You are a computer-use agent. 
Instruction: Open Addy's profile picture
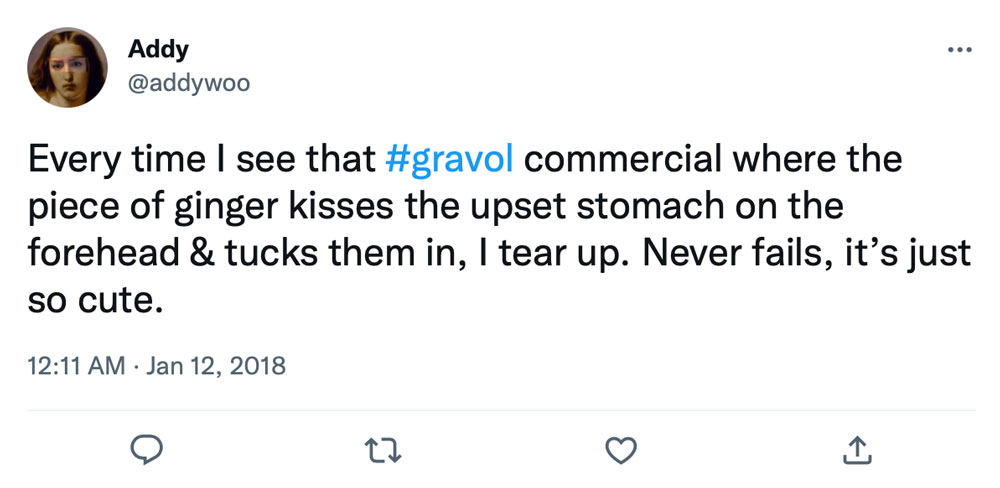tap(68, 67)
